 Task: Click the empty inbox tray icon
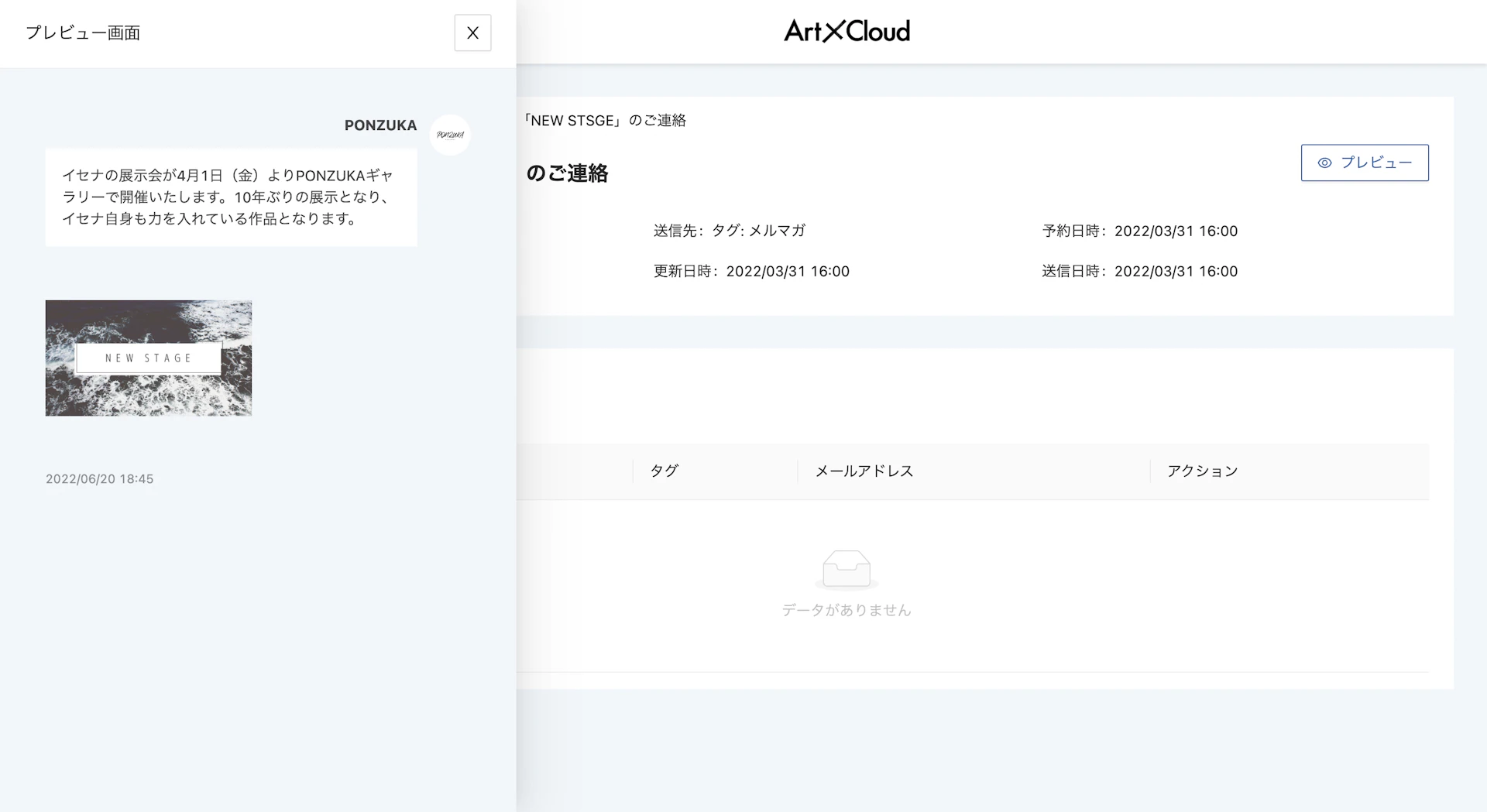(846, 569)
